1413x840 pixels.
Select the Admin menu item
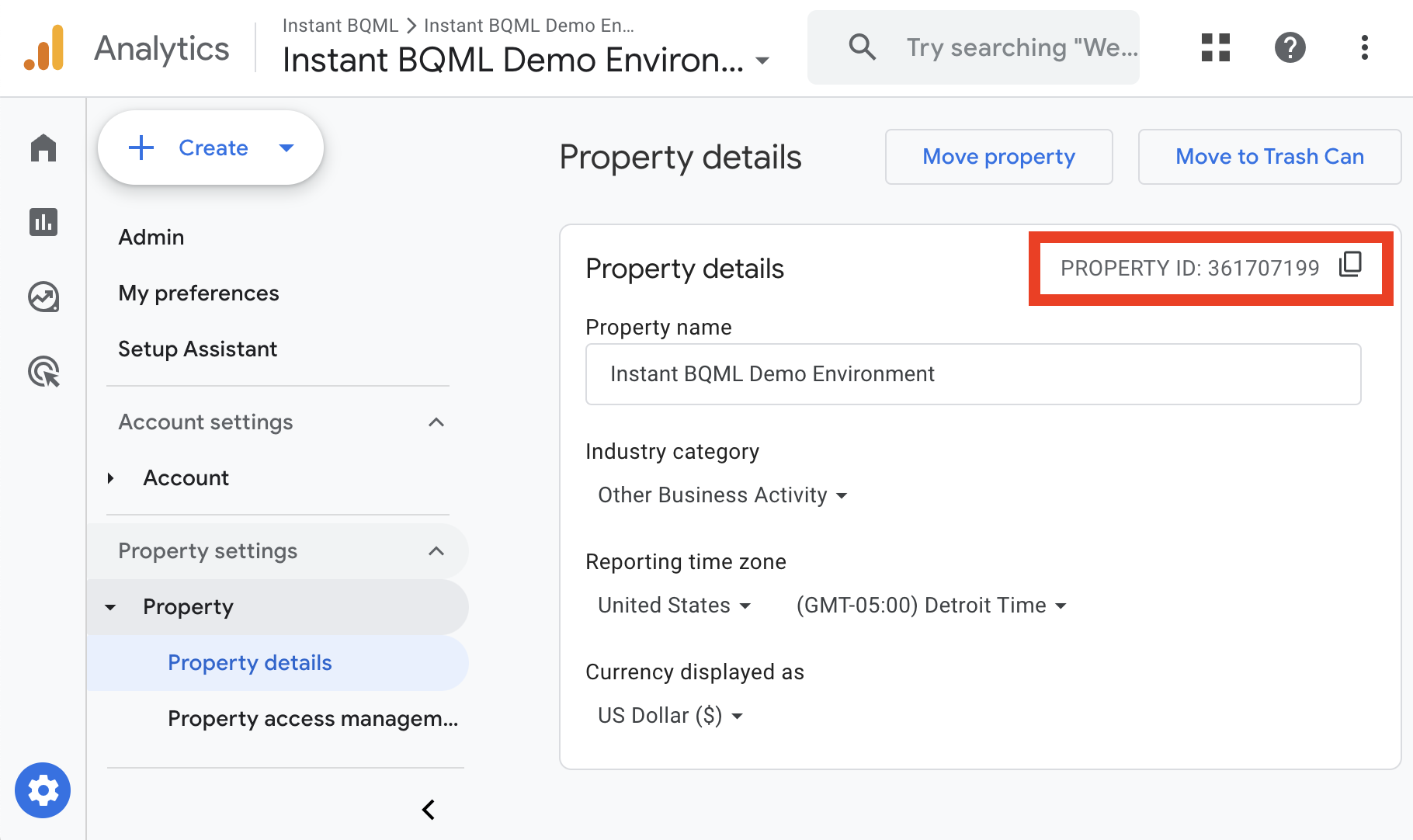151,237
